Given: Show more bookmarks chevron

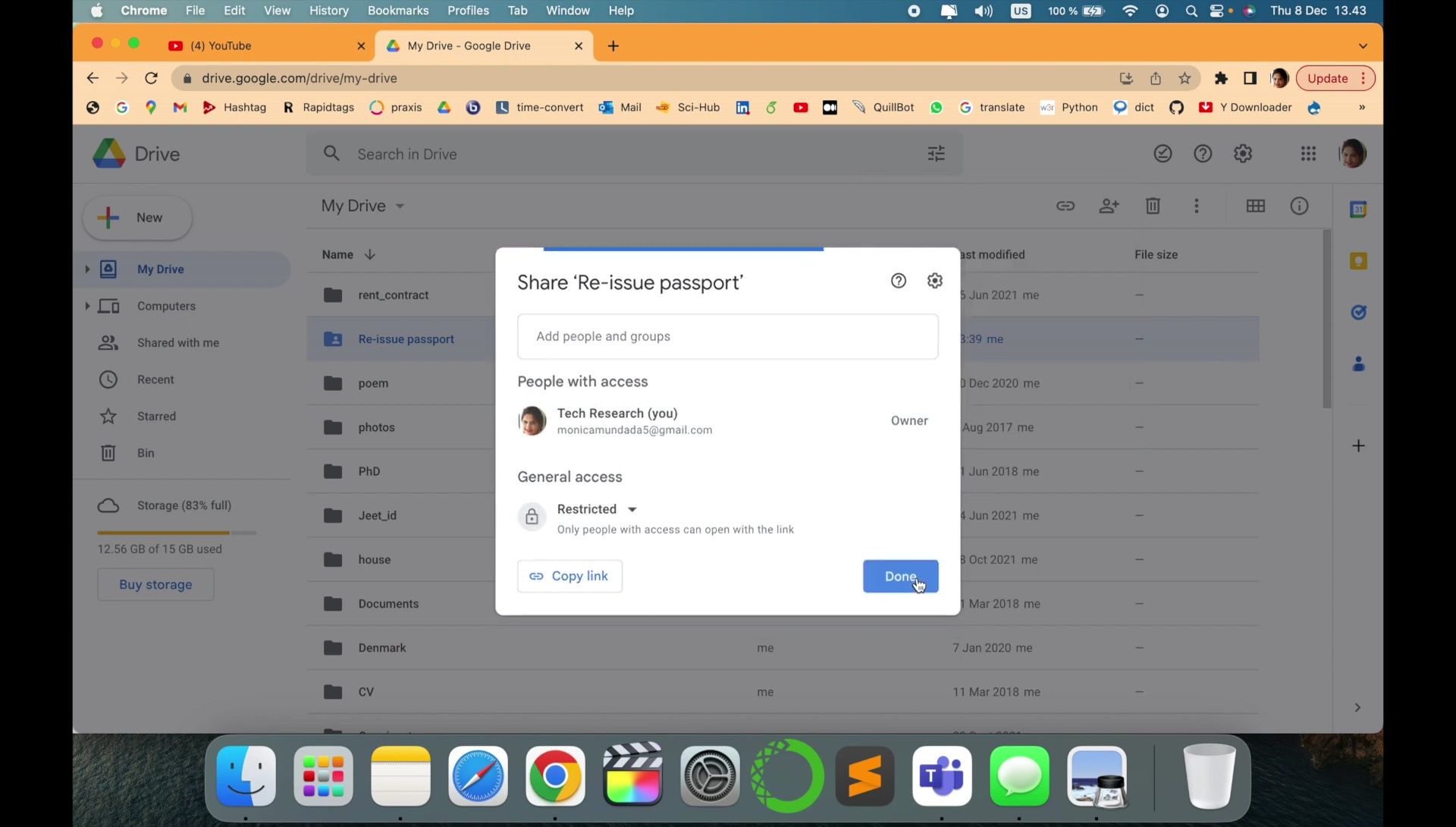Looking at the screenshot, I should [1362, 108].
